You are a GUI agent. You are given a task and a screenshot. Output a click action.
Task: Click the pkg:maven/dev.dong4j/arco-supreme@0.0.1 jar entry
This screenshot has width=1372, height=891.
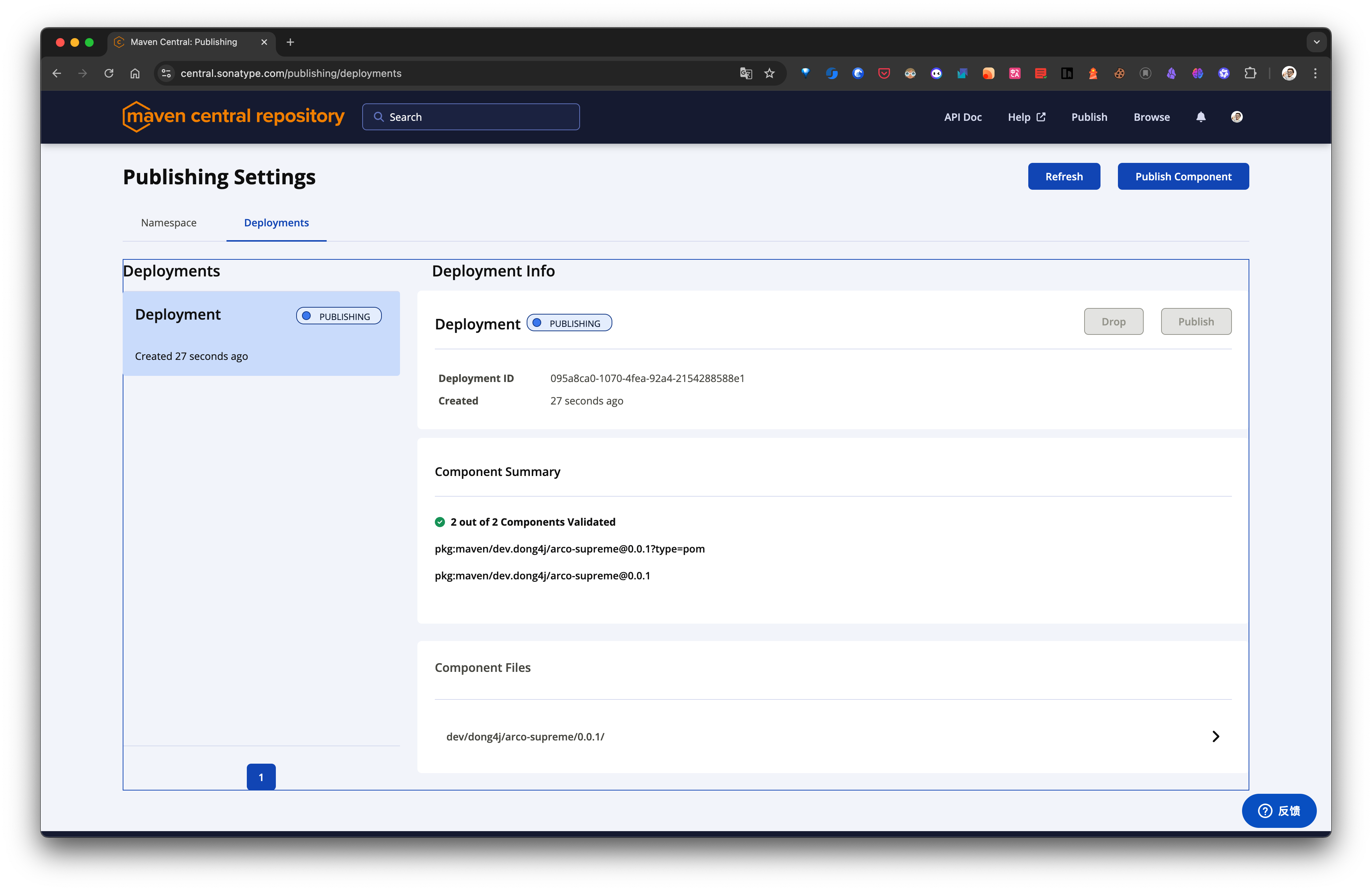(543, 575)
